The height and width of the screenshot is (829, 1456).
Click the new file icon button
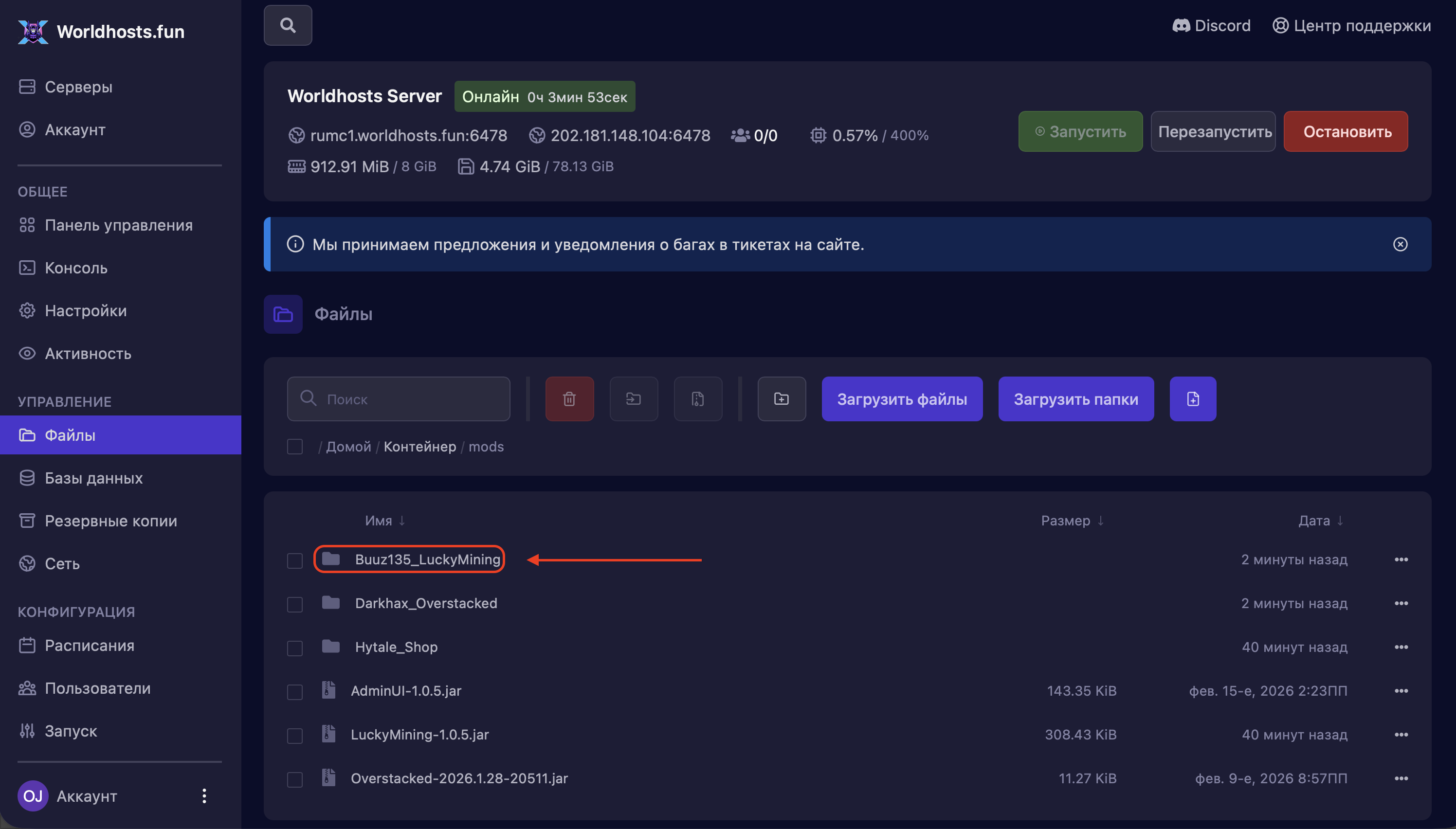[x=1192, y=398]
